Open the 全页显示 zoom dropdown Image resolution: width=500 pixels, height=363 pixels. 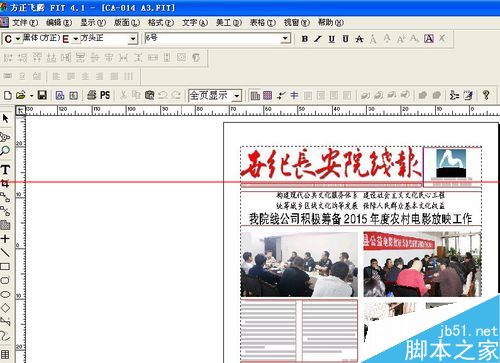coord(237,96)
